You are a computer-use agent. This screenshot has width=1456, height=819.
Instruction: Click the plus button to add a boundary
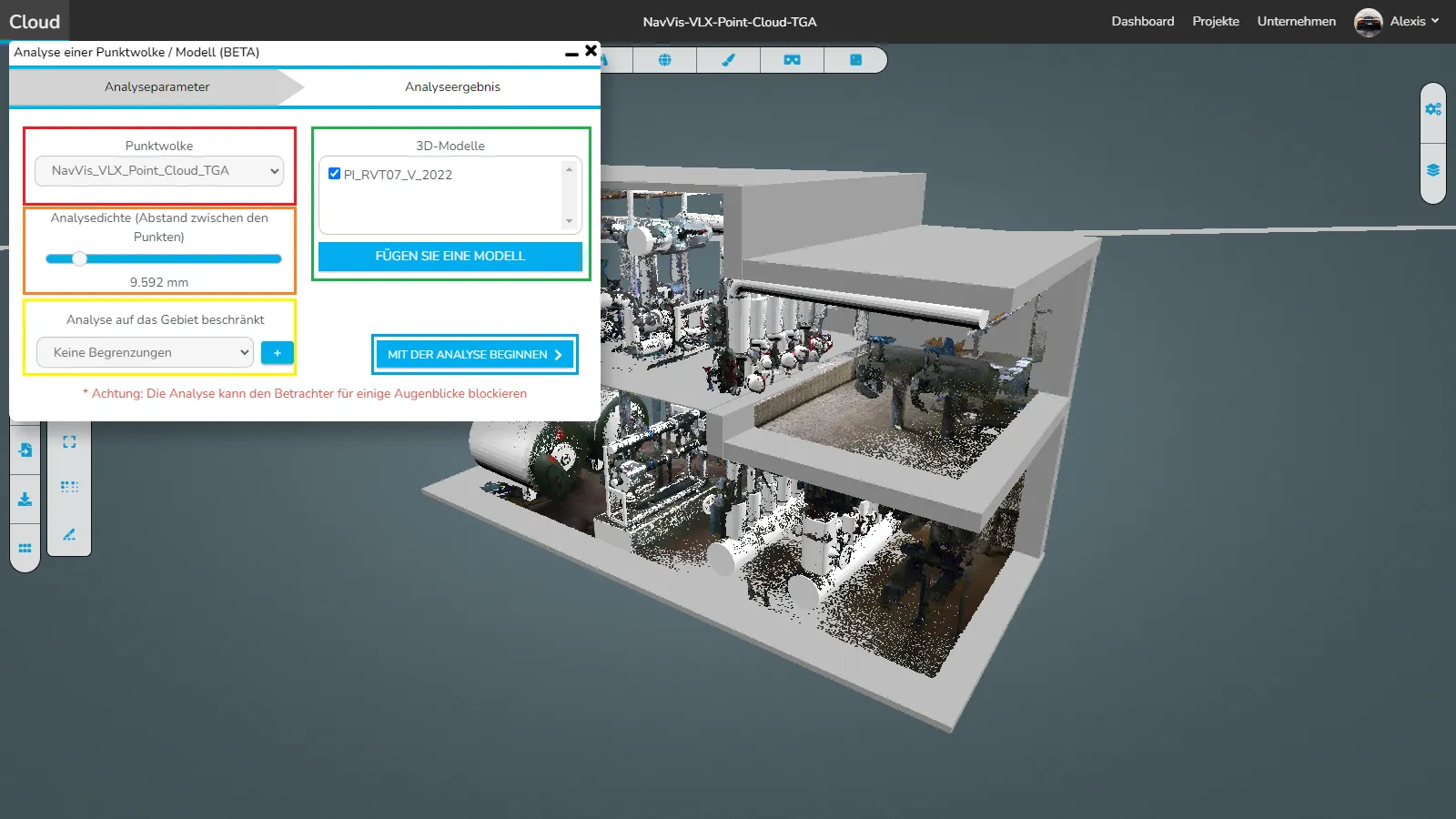coord(278,353)
